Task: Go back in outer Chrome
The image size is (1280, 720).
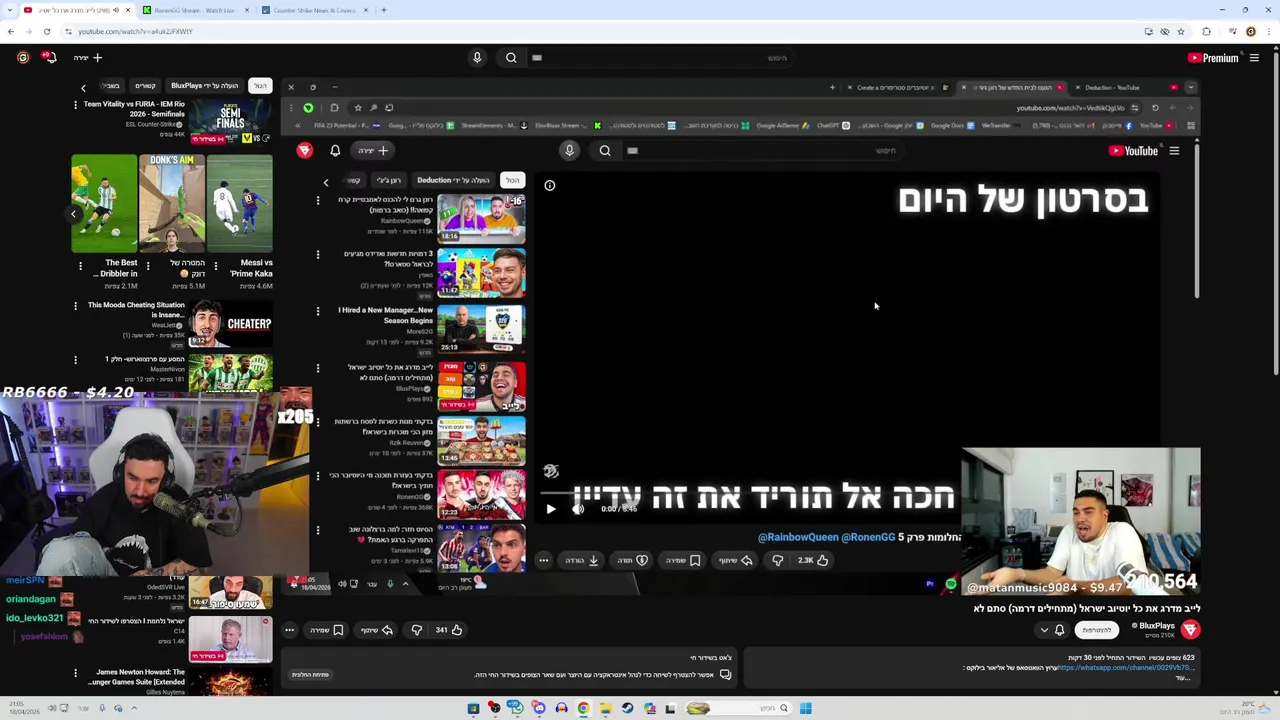Action: point(11,31)
